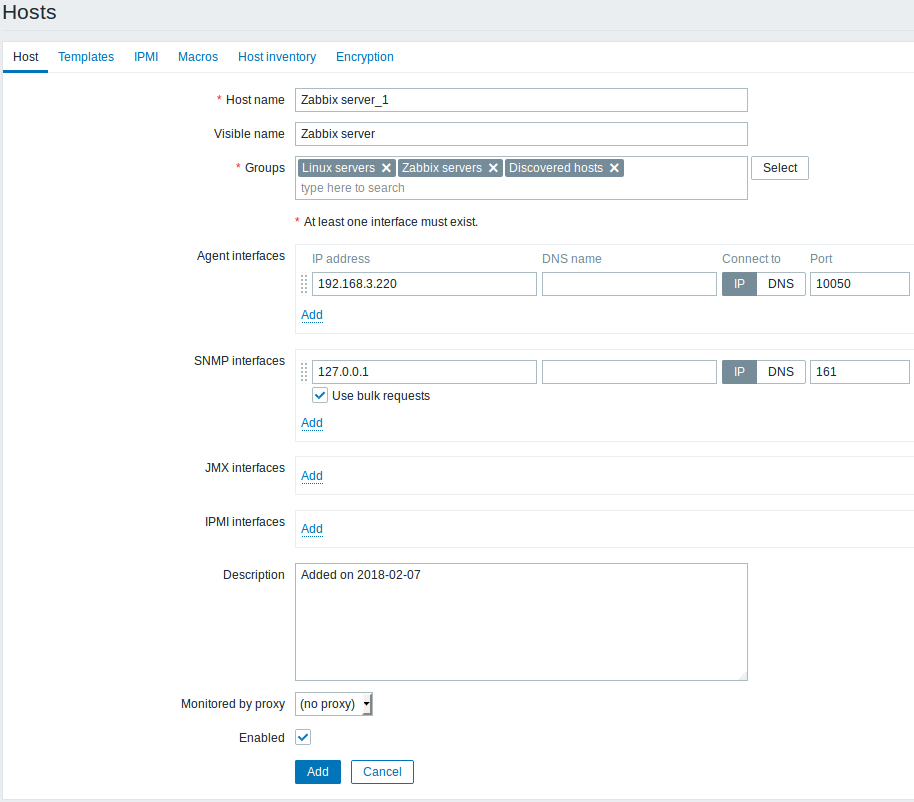Image resolution: width=914 pixels, height=802 pixels.
Task: Edit the SNMP port 161 field
Action: tap(860, 372)
